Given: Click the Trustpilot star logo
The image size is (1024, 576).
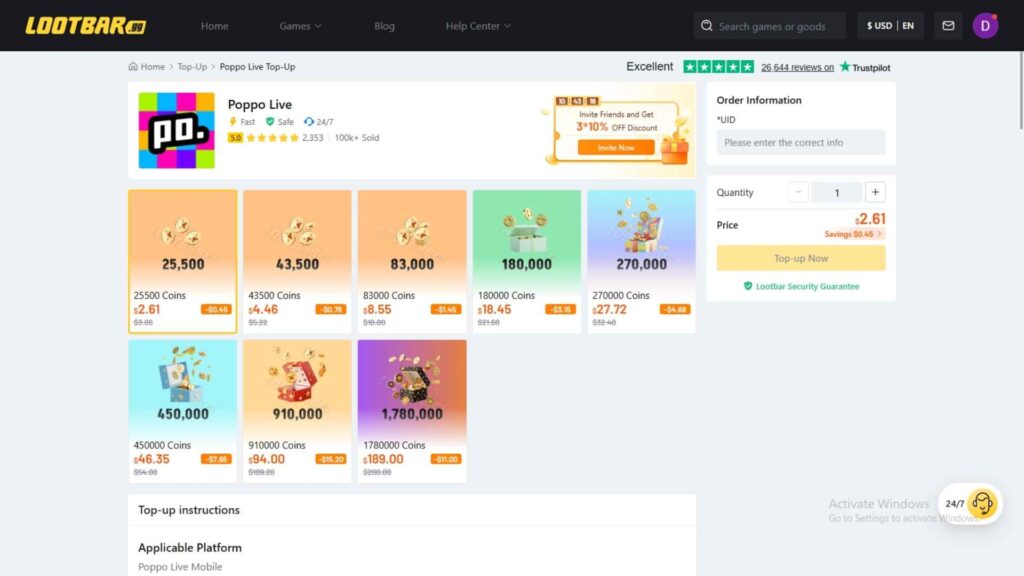Looking at the screenshot, I should [845, 67].
